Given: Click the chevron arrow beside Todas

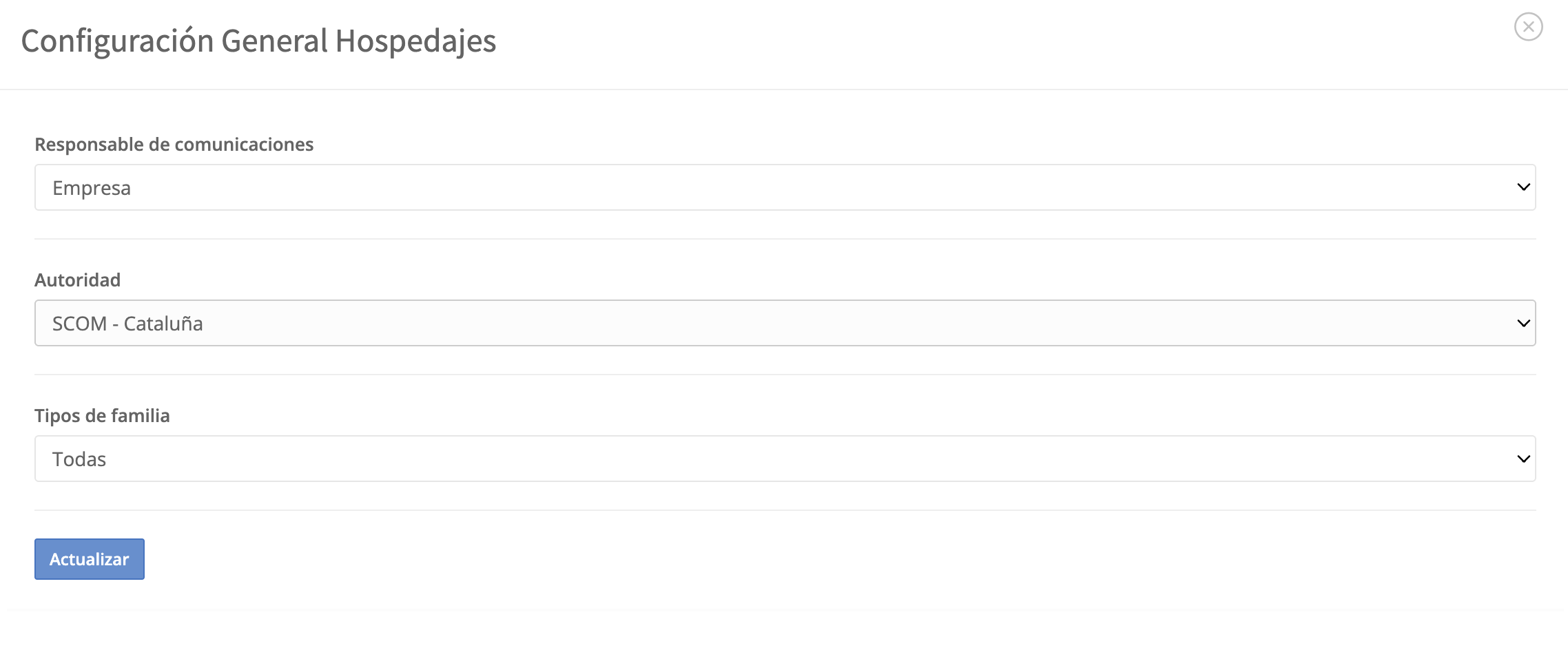Looking at the screenshot, I should click(1523, 459).
